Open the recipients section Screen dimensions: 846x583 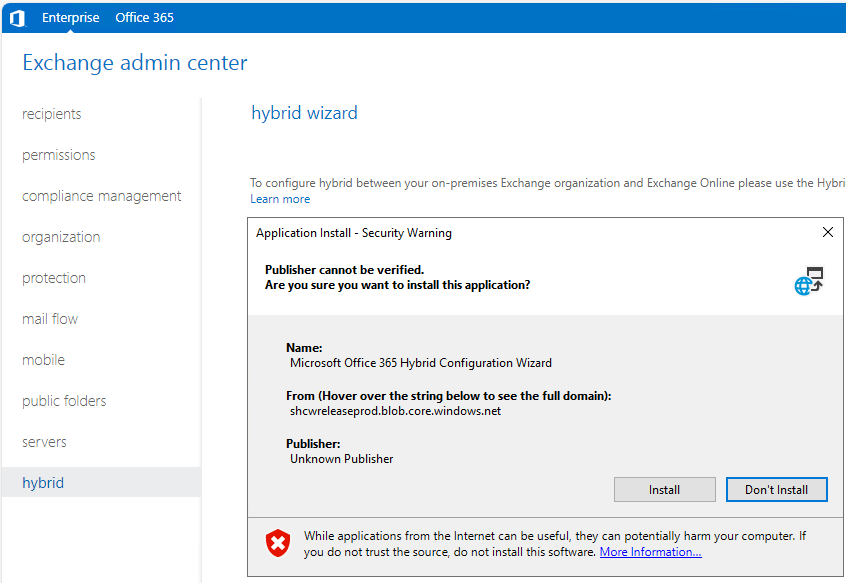(52, 114)
